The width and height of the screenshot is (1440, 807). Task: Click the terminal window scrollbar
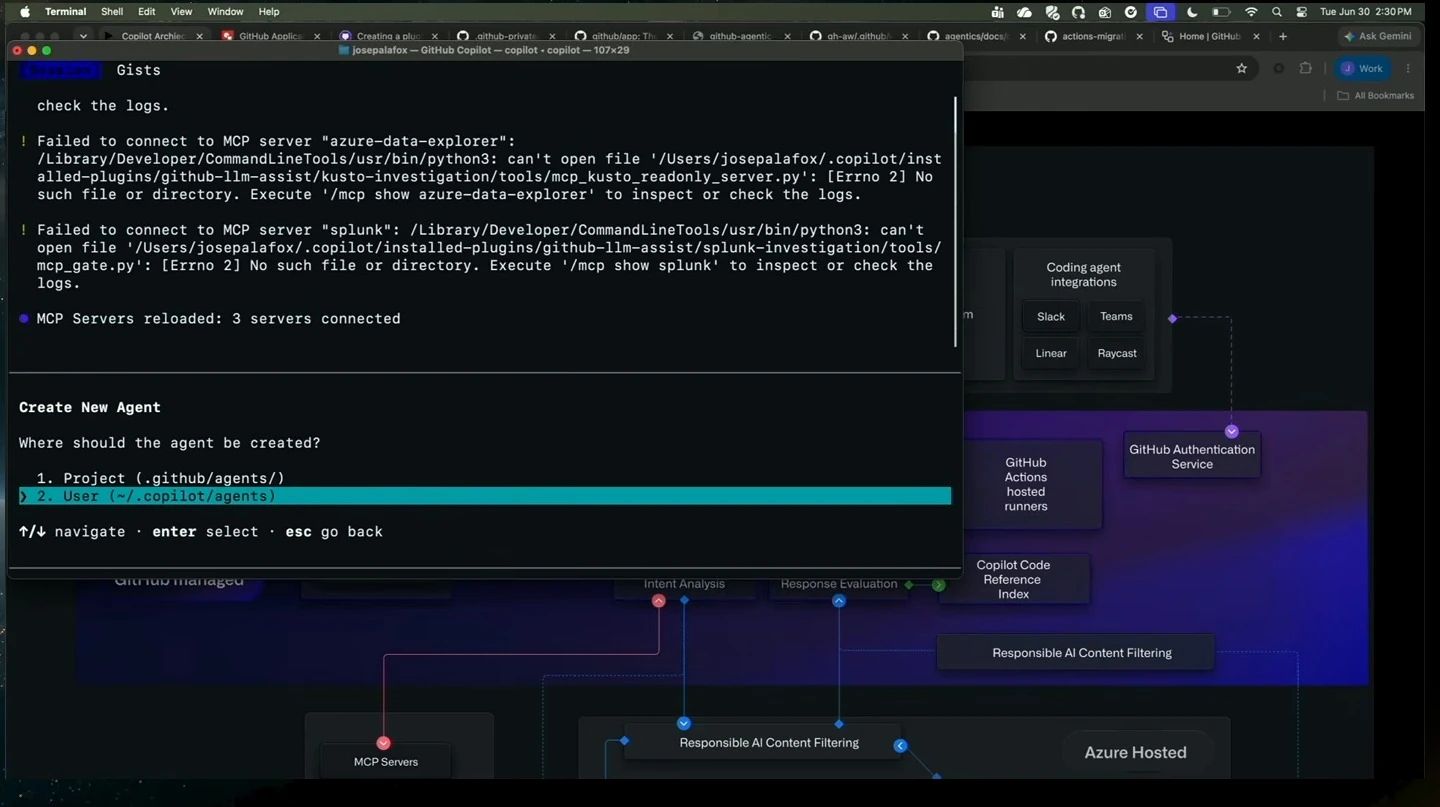[x=955, y=222]
